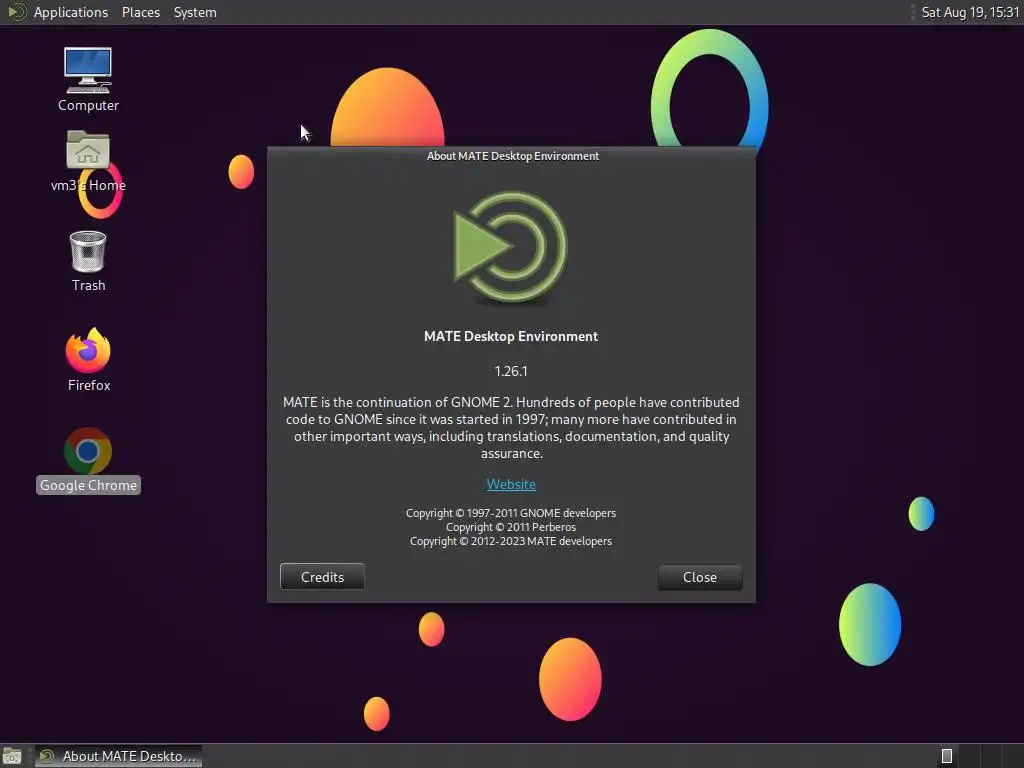Click the Credits button
The image size is (1024, 768).
click(322, 577)
